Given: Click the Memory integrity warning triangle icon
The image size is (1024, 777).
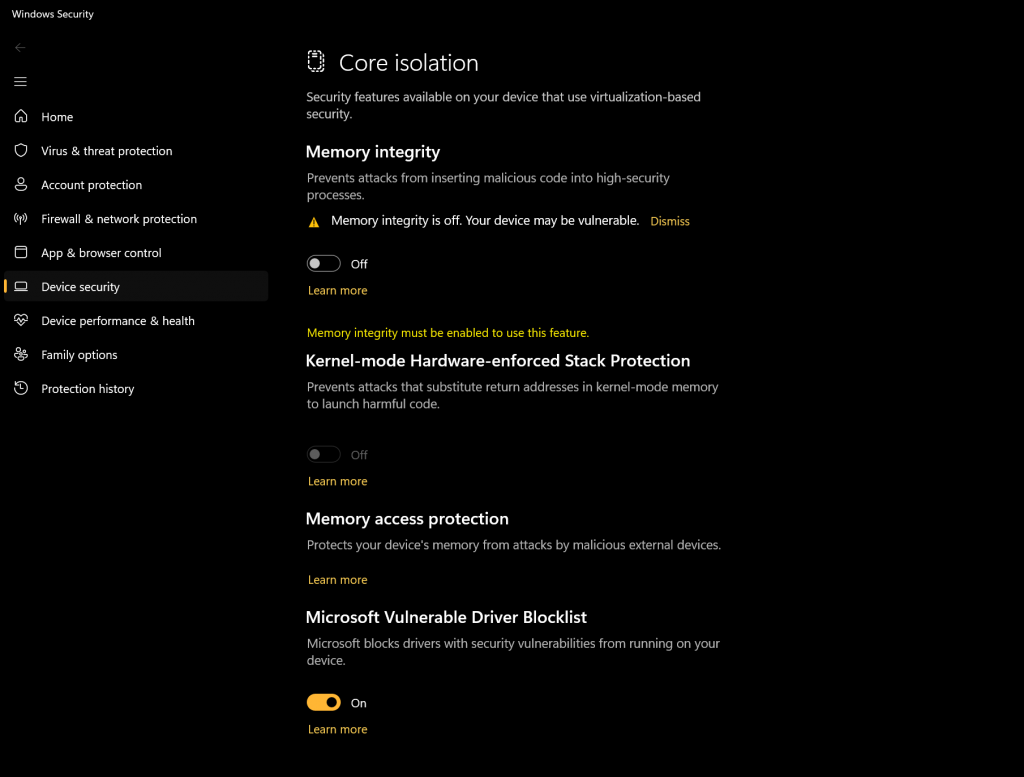Looking at the screenshot, I should pyautogui.click(x=314, y=222).
